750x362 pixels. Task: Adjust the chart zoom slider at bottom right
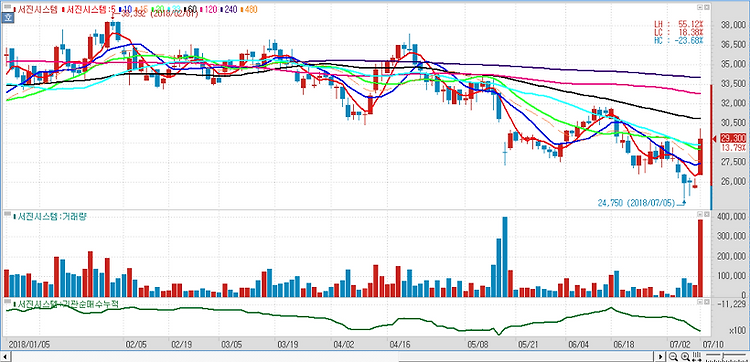pos(727,356)
